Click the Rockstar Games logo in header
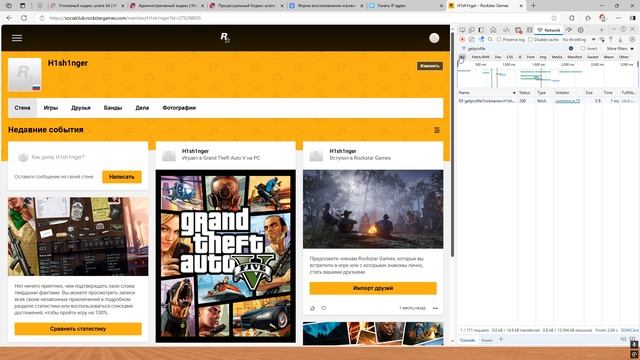The height and width of the screenshot is (360, 640). pyautogui.click(x=225, y=37)
